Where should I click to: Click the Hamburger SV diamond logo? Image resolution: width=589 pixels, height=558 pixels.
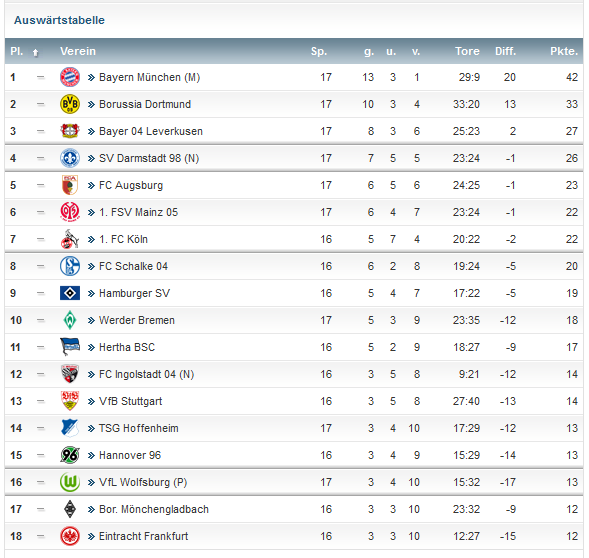pyautogui.click(x=70, y=293)
